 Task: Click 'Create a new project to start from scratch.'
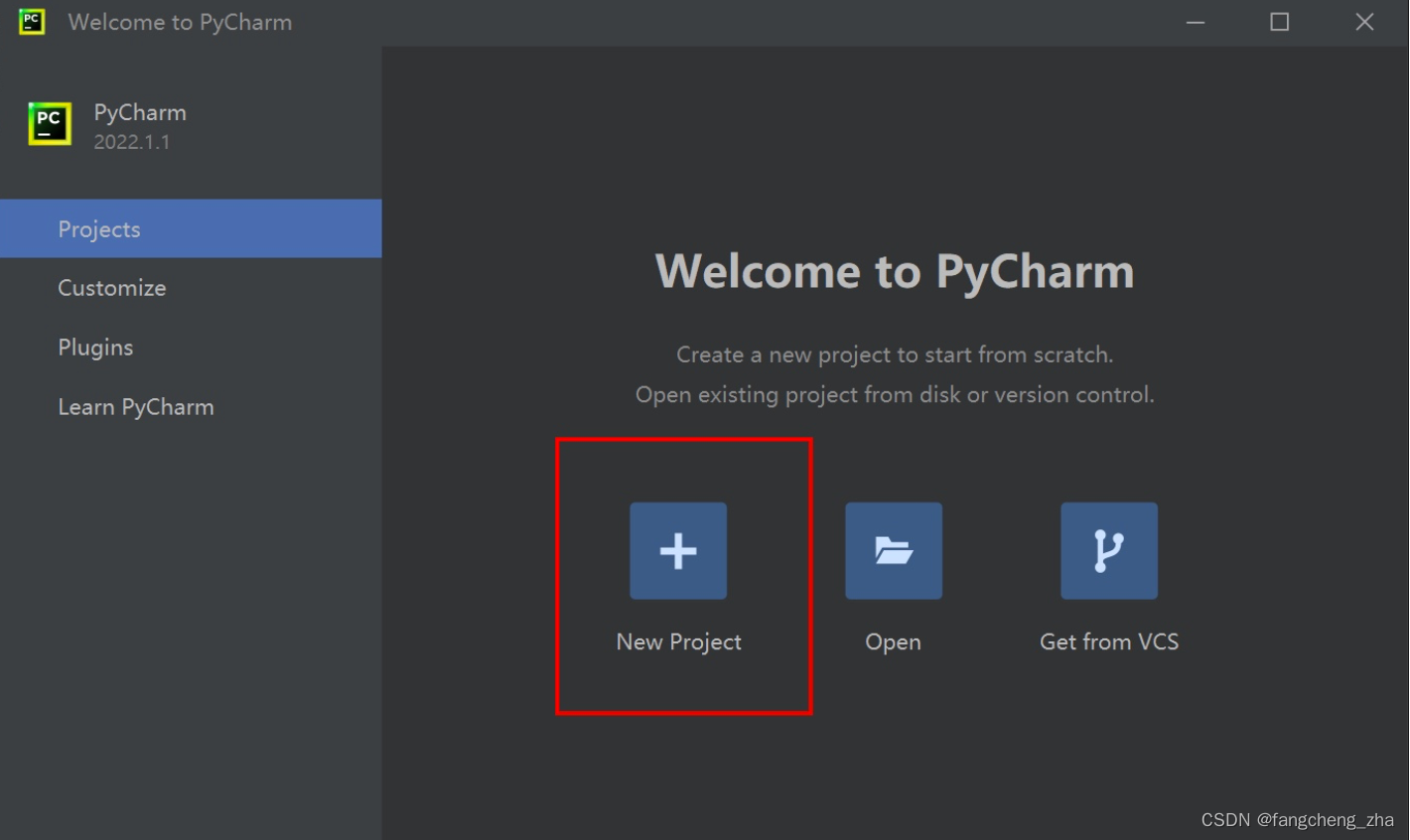tap(895, 354)
